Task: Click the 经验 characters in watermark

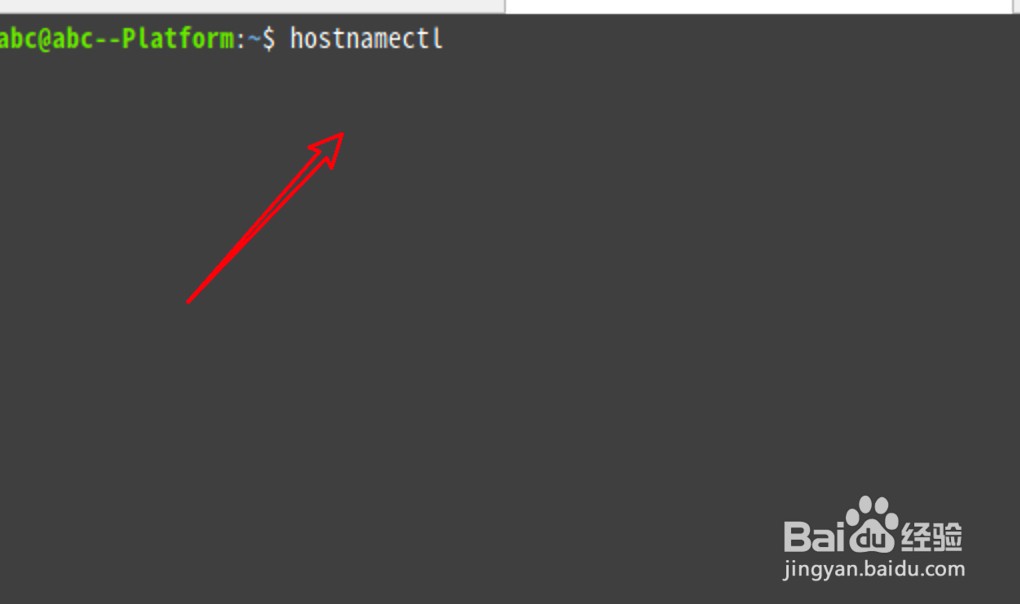Action: point(932,536)
